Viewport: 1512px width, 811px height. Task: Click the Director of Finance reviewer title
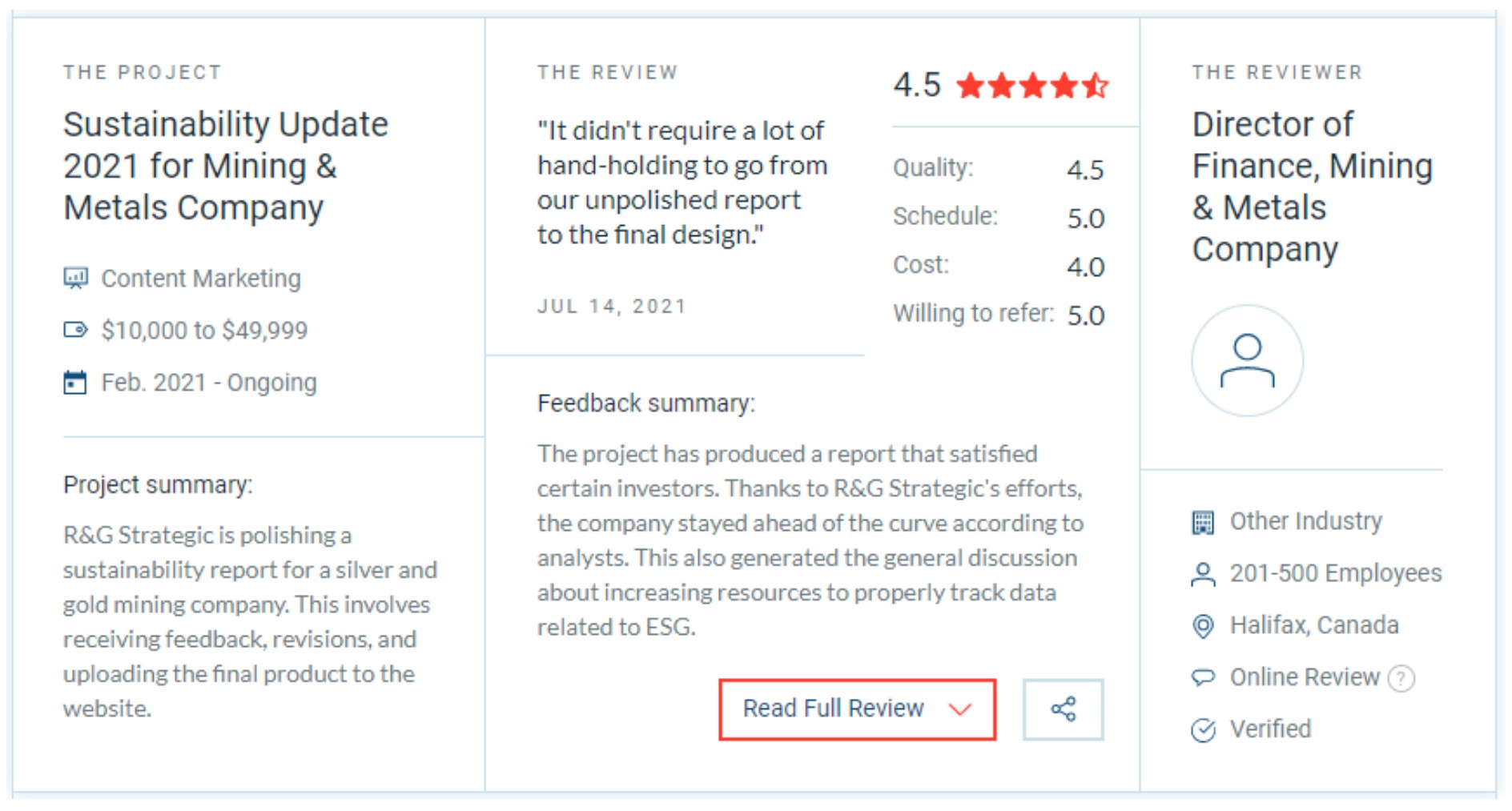click(x=1312, y=187)
